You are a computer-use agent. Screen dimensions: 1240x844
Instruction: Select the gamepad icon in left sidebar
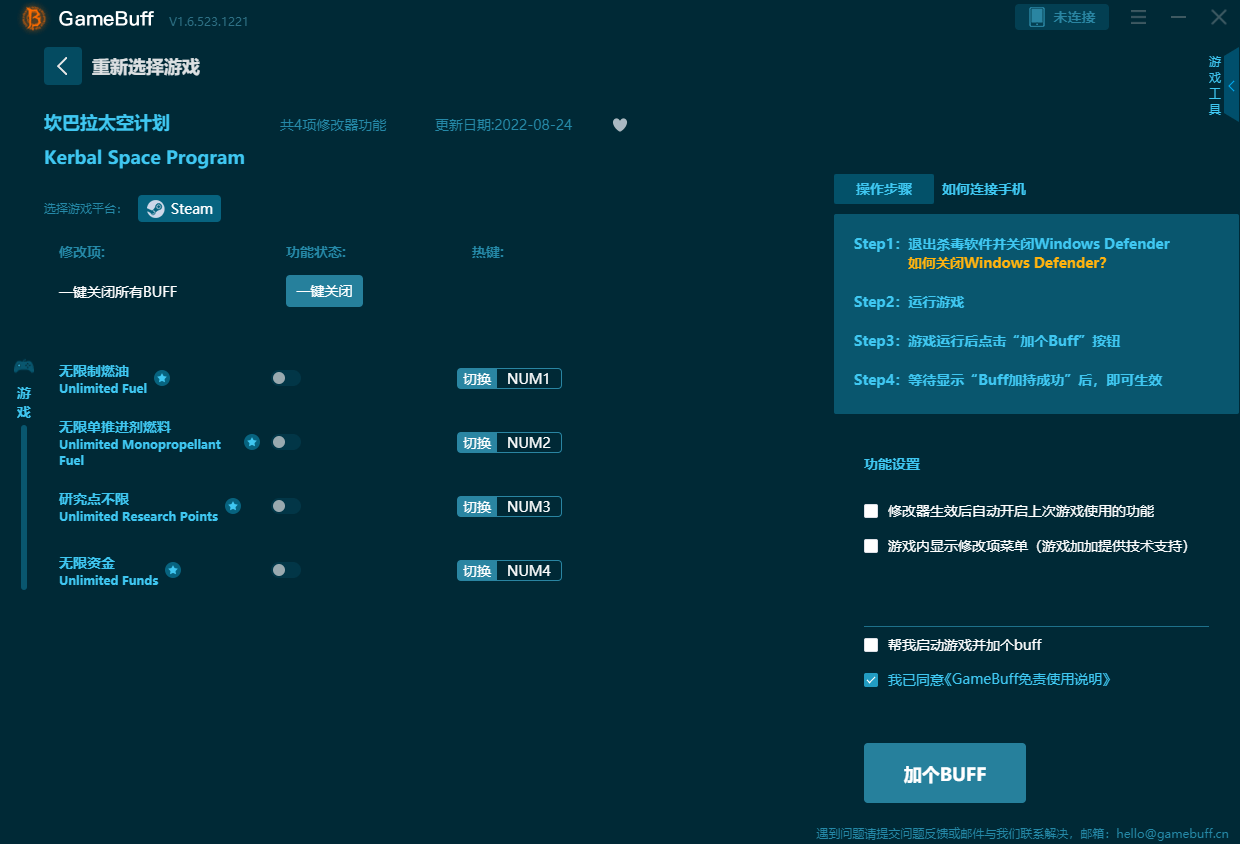click(x=24, y=367)
